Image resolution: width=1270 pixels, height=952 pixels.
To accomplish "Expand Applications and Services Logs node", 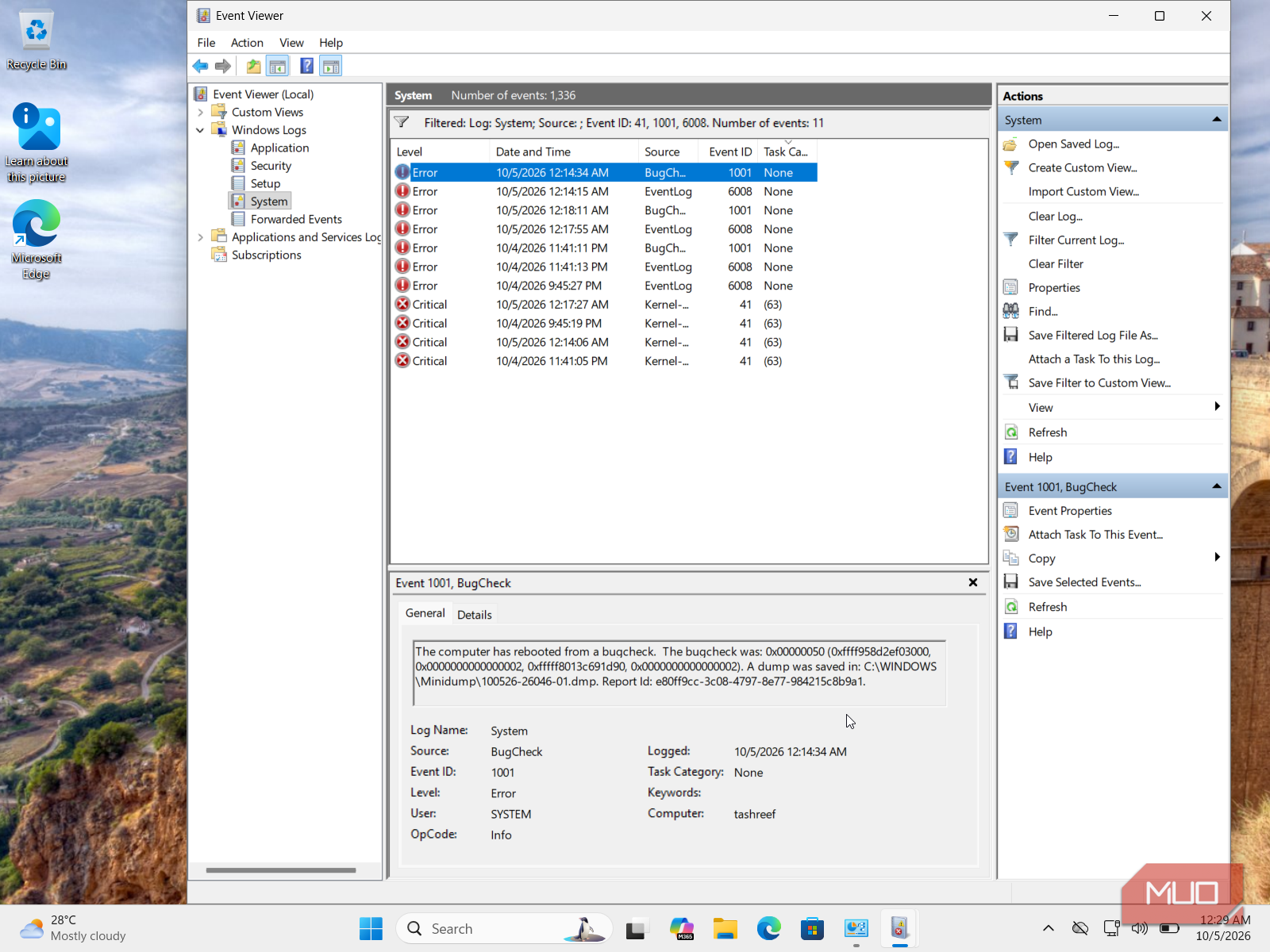I will (x=201, y=237).
